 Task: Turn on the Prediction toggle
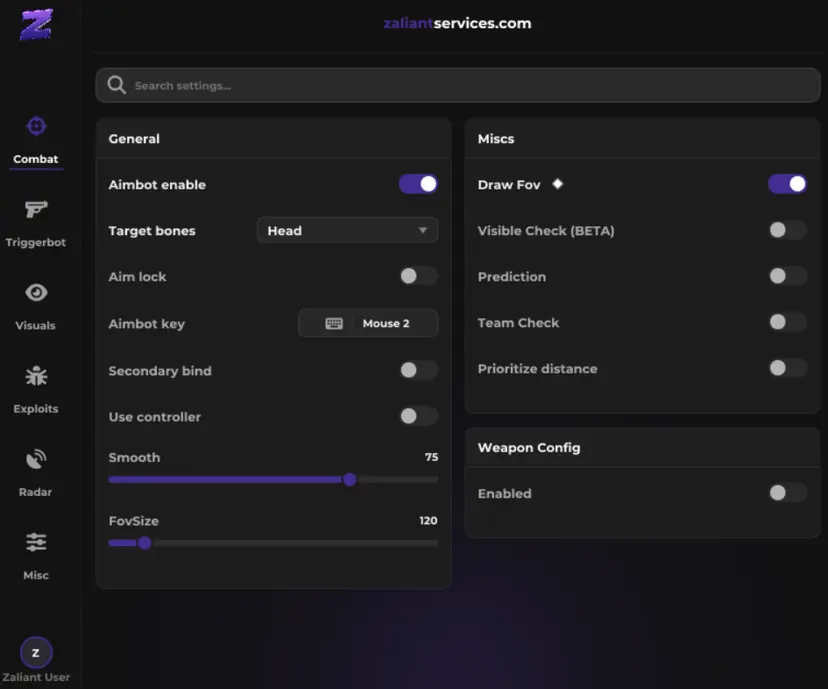coord(787,276)
